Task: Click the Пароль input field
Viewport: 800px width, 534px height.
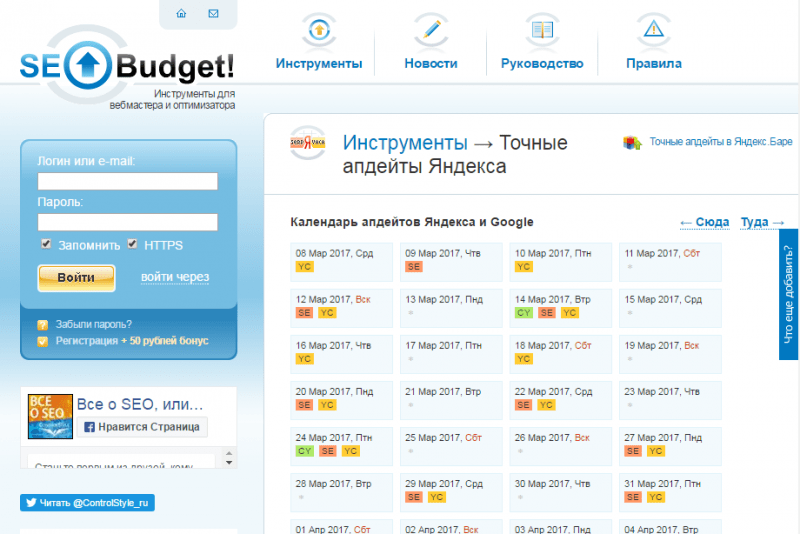Action: pos(128,222)
